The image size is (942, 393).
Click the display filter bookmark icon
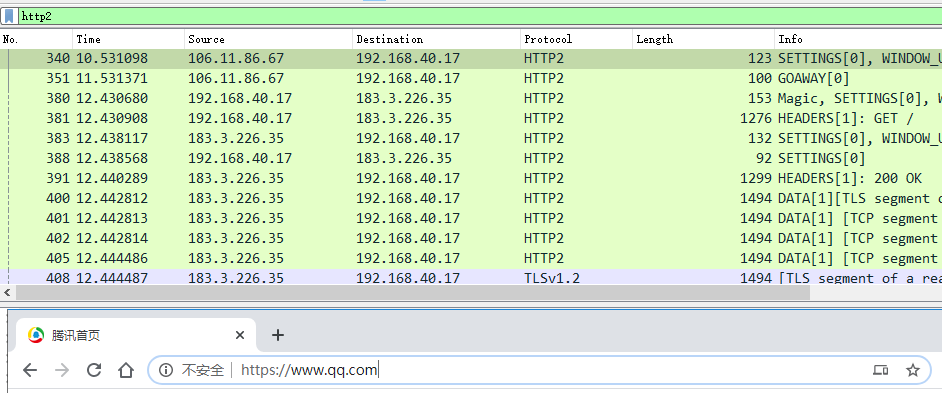pyautogui.click(x=9, y=16)
